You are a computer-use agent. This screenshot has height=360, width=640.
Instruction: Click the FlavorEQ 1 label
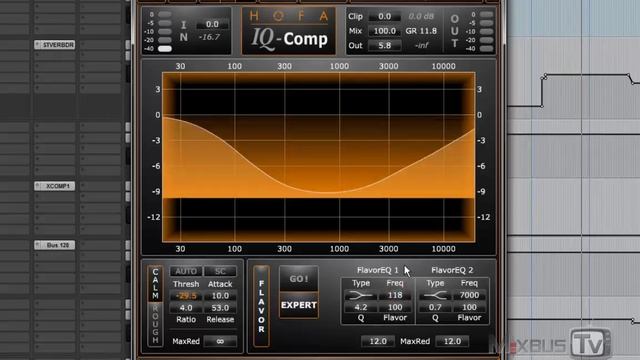(378, 270)
